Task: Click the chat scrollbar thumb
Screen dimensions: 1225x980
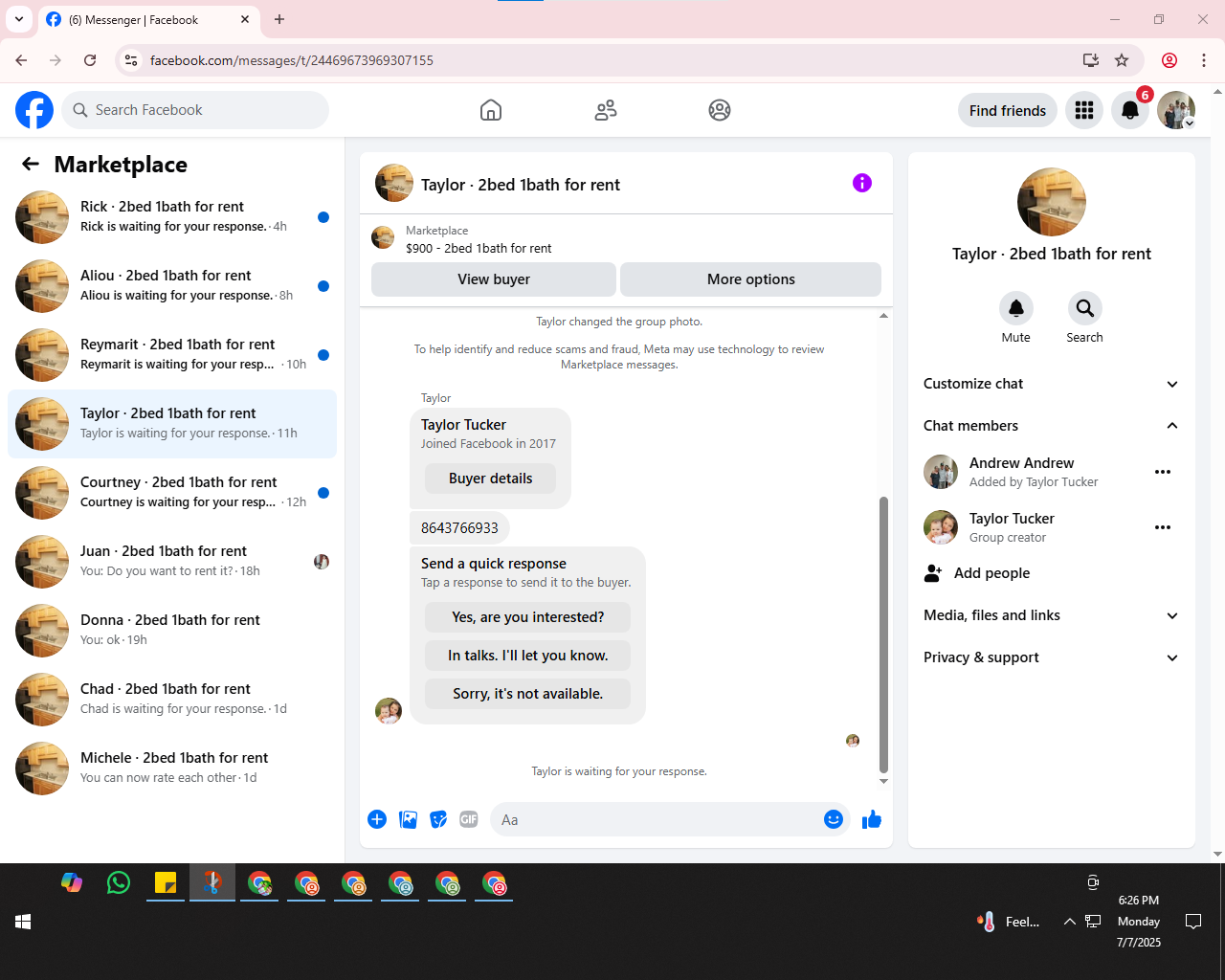Action: point(883,635)
